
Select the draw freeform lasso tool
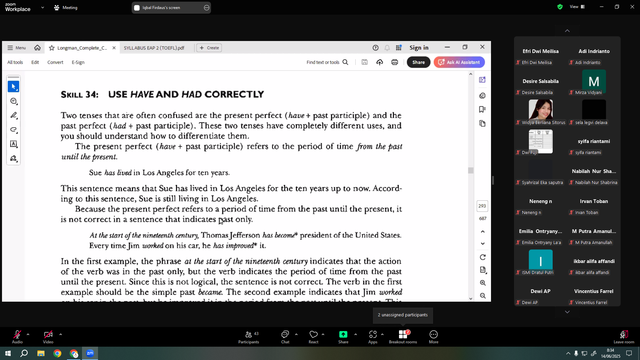[13, 130]
